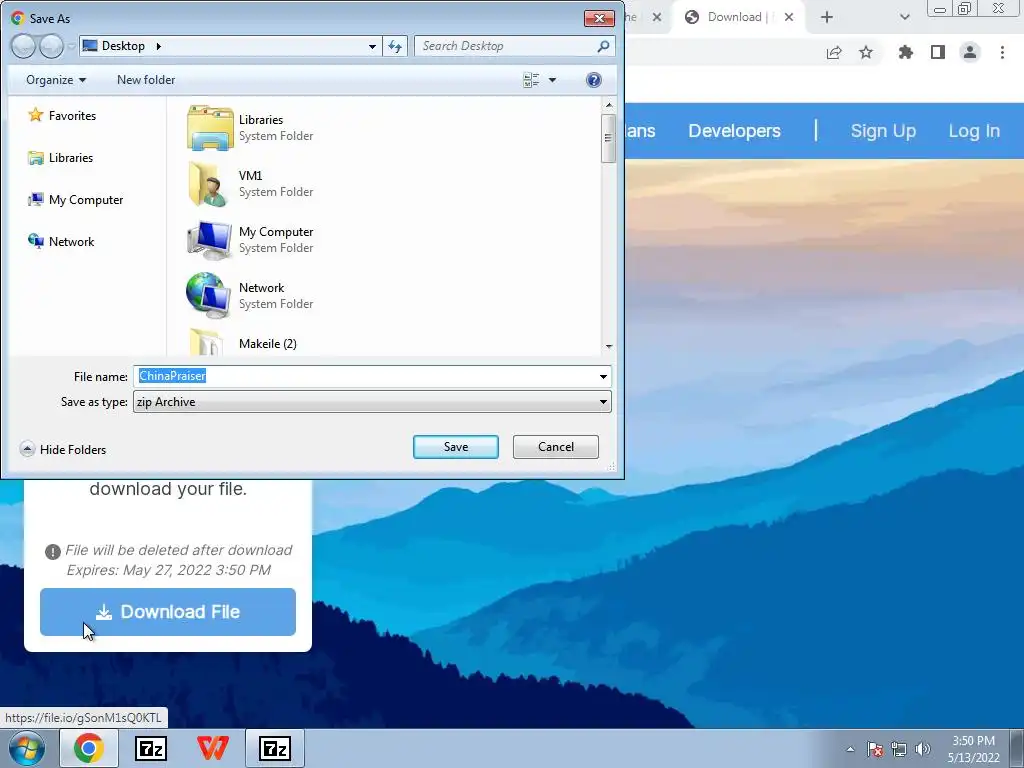Click the refresh button next to address bar
This screenshot has height=768, width=1024.
395,46
